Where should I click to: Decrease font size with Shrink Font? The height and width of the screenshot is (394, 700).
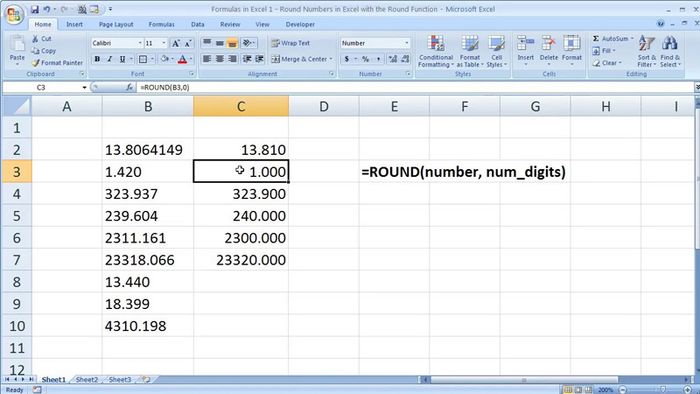click(x=188, y=43)
